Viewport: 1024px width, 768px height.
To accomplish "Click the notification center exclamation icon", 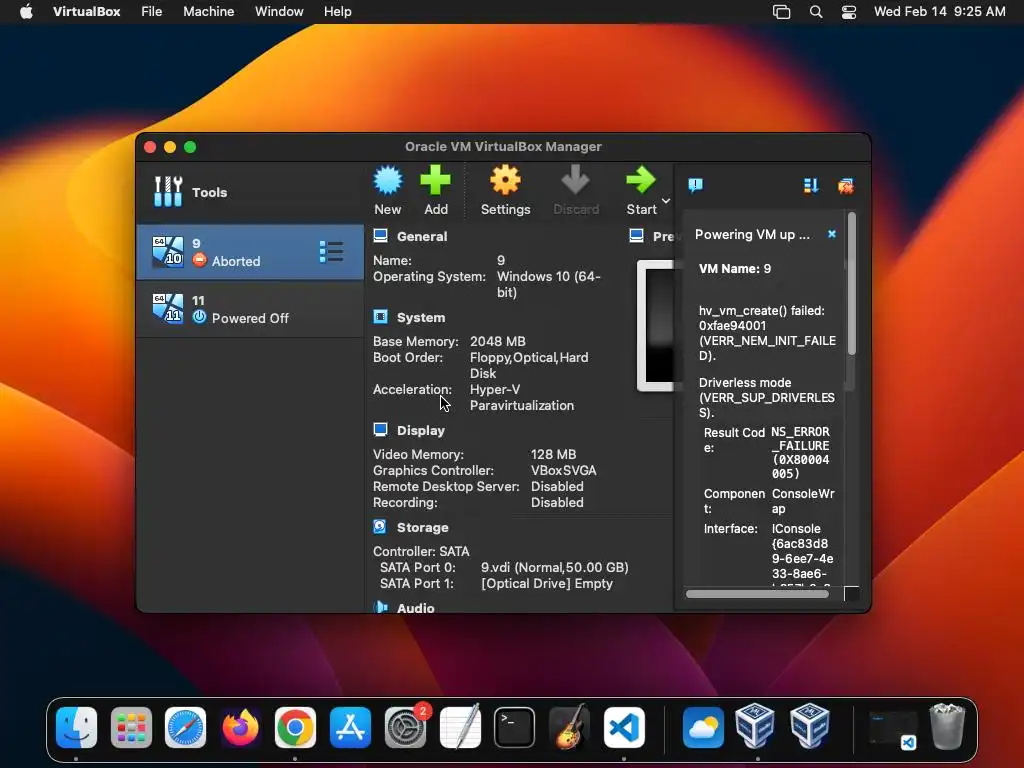I will (x=696, y=185).
